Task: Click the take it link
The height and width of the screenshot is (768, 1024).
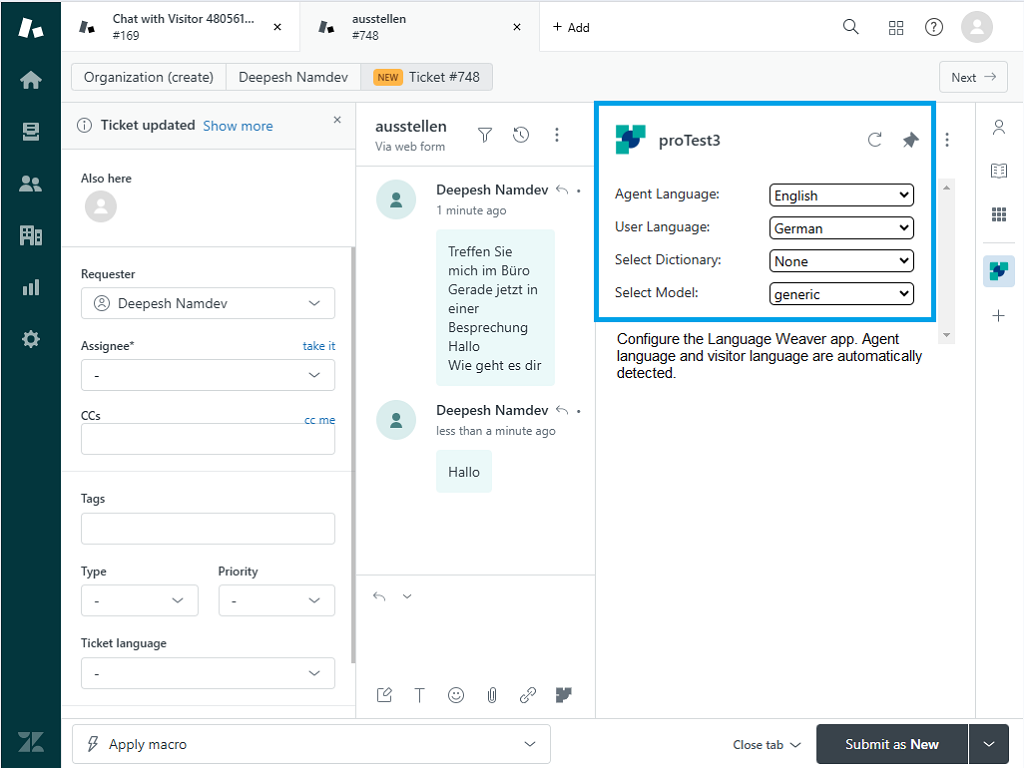Action: click(x=319, y=345)
